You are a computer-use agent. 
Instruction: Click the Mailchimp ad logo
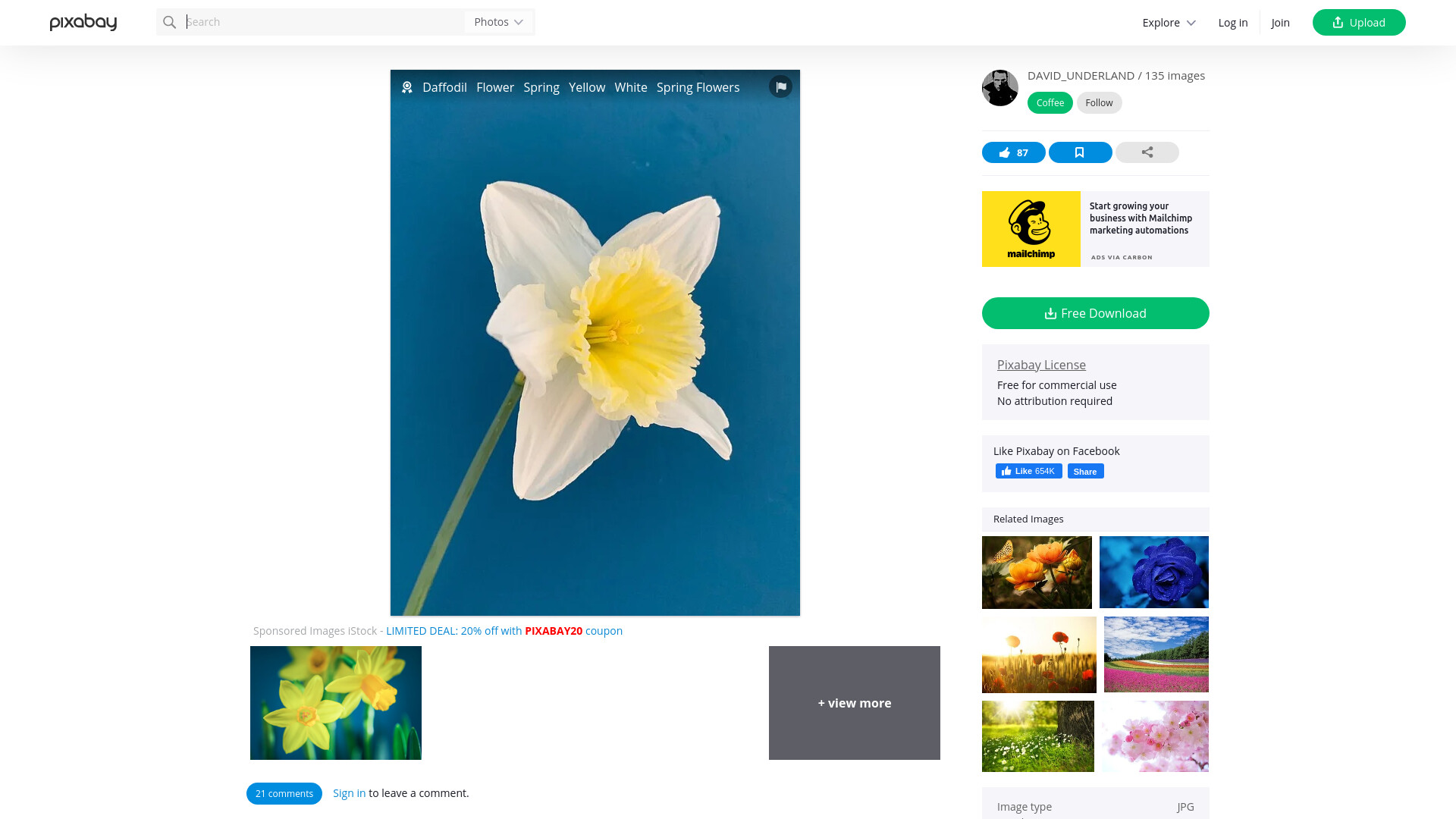click(x=1031, y=229)
